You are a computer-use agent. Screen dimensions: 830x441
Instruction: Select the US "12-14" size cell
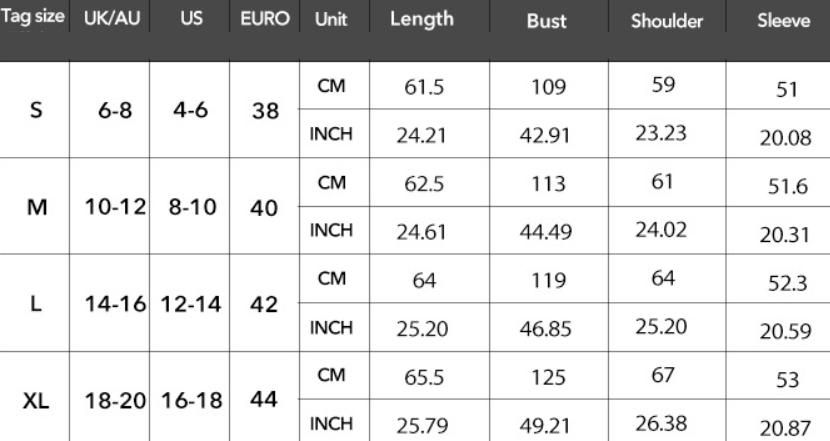click(x=189, y=304)
